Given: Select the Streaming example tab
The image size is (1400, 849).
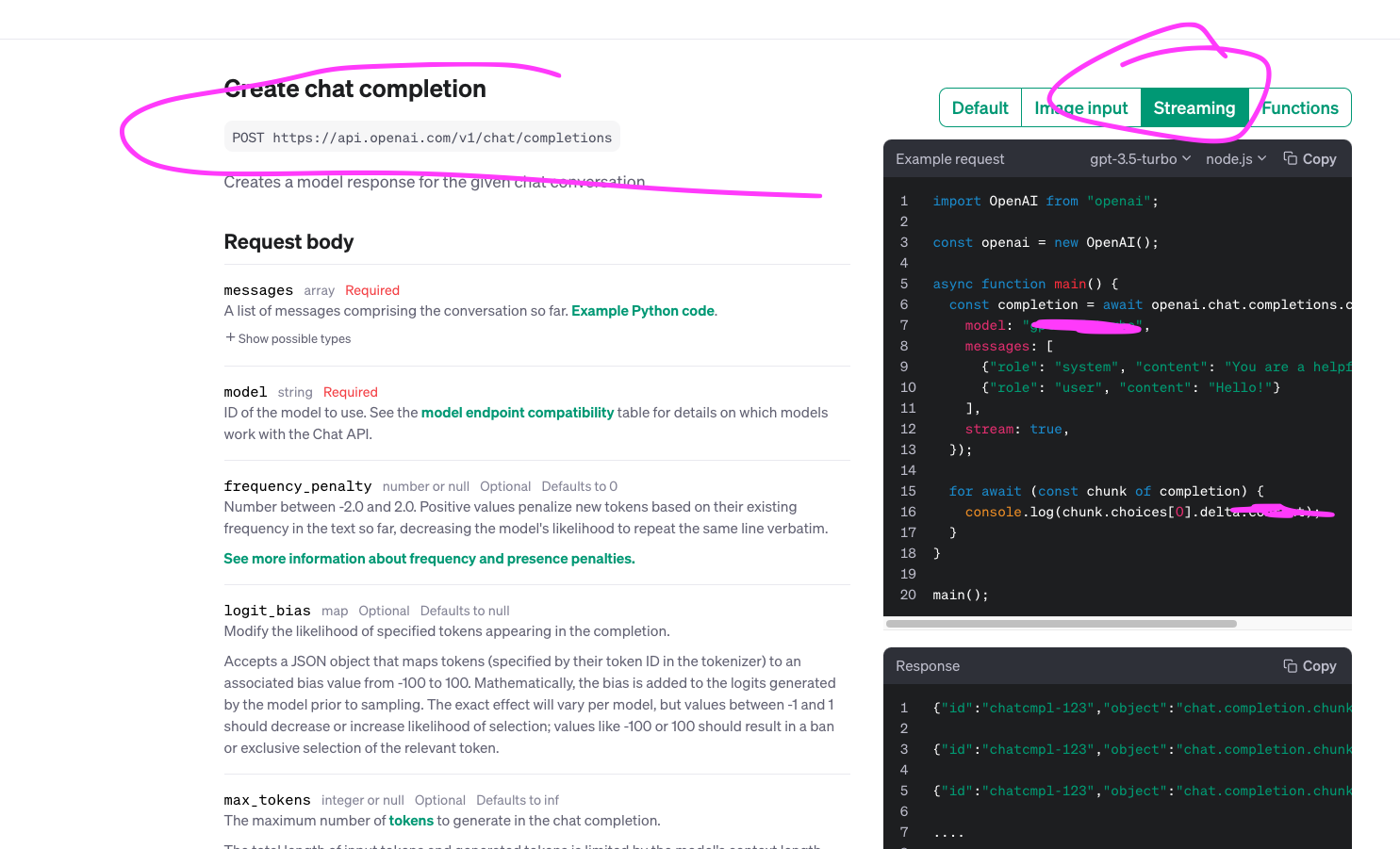Looking at the screenshot, I should 1194,107.
